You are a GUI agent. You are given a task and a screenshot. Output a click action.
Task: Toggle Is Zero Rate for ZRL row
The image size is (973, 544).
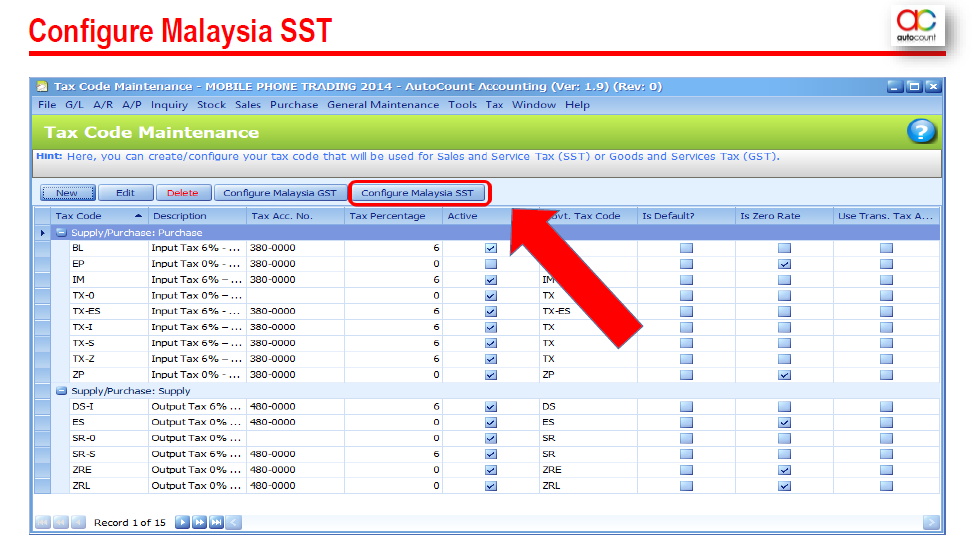coord(784,486)
